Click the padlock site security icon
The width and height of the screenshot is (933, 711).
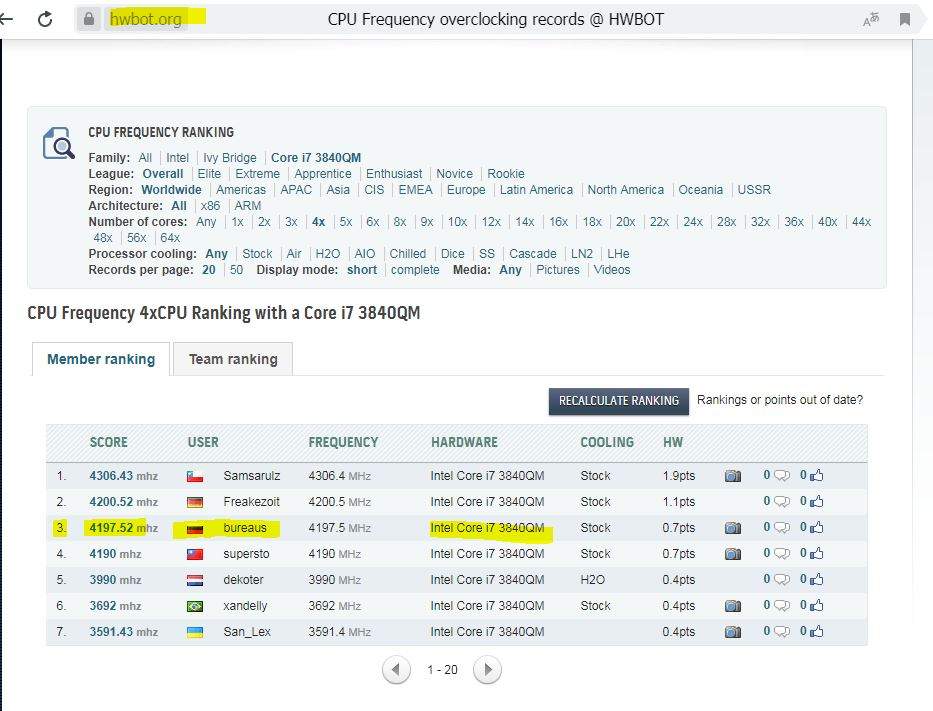pyautogui.click(x=89, y=19)
